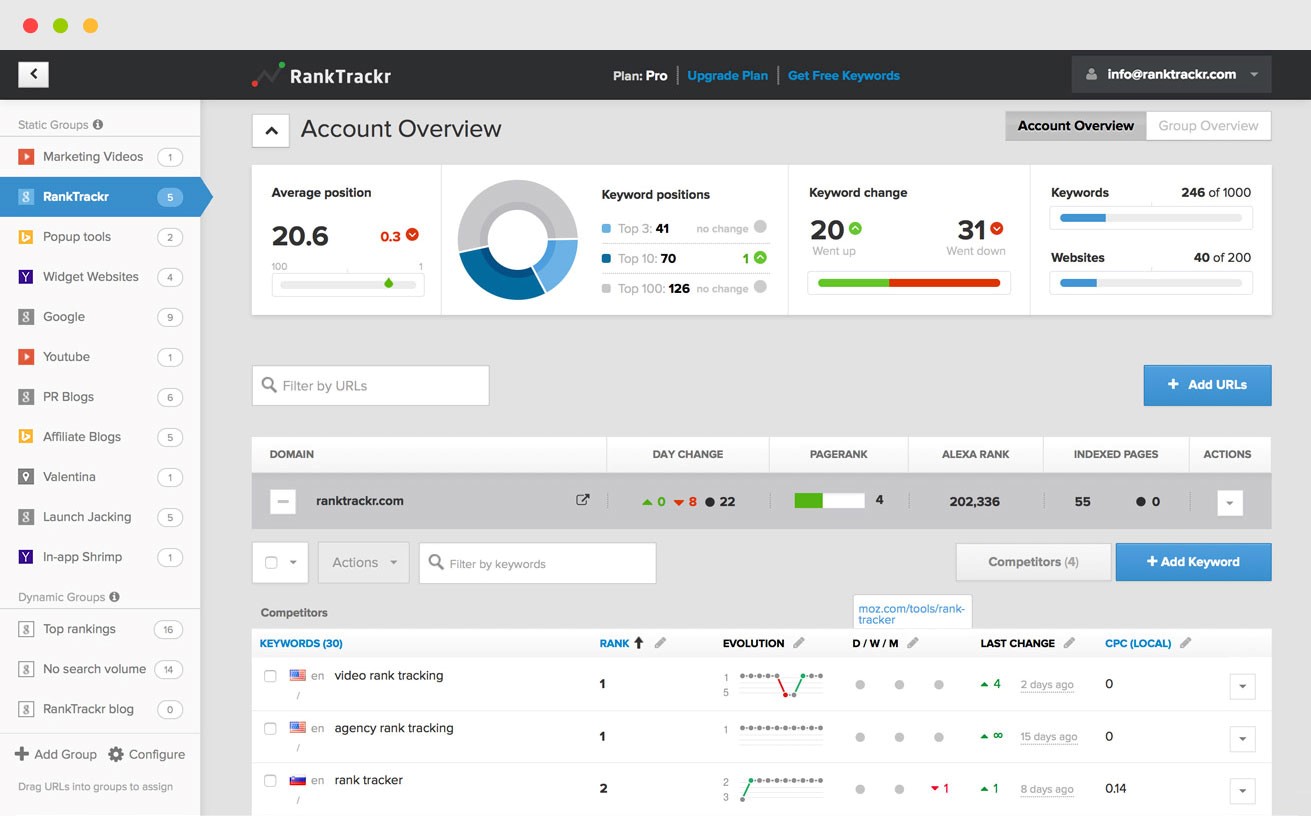The height and width of the screenshot is (816, 1311).
Task: Click the back arrow button in top bar
Action: point(33,74)
